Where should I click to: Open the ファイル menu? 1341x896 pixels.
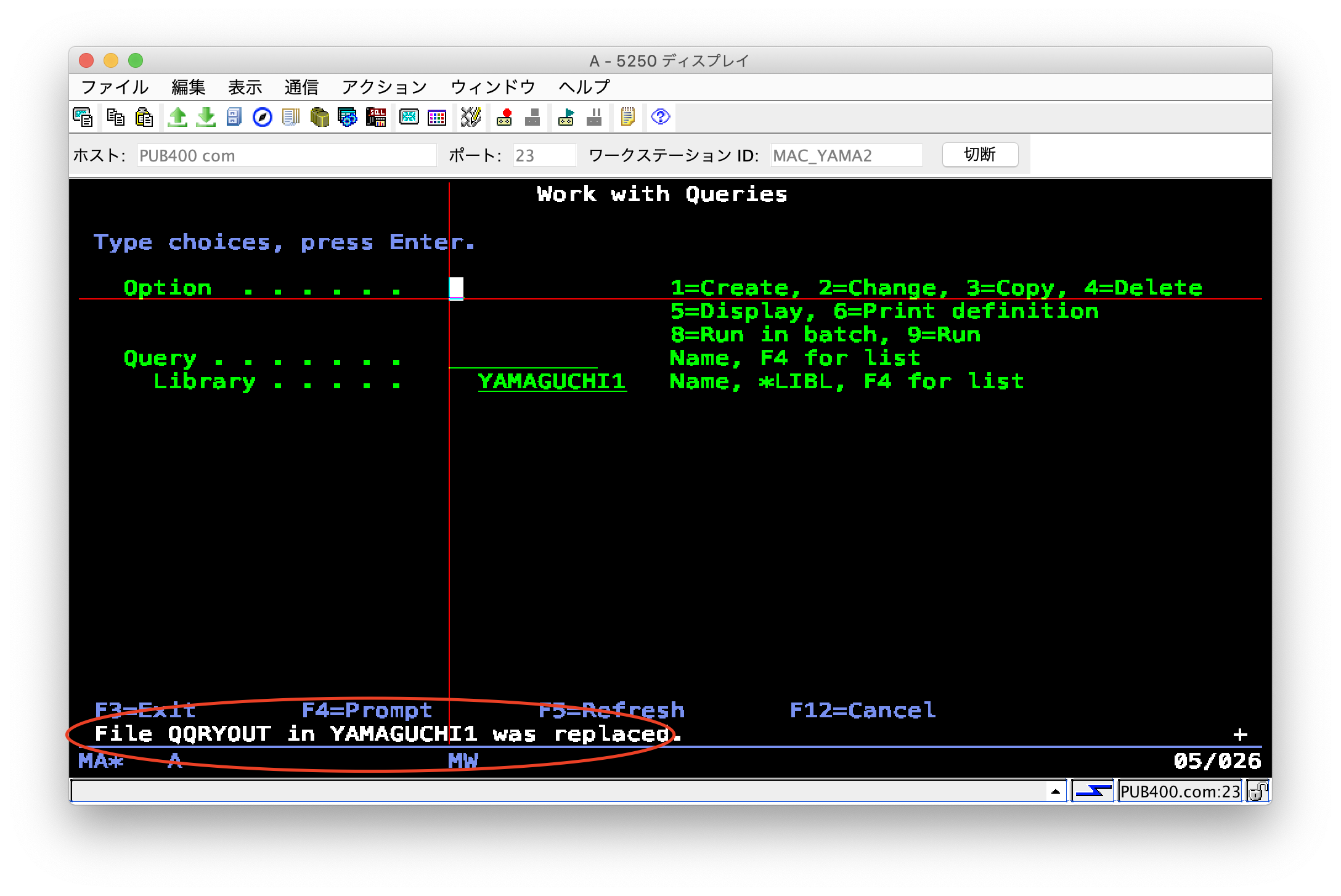click(115, 87)
